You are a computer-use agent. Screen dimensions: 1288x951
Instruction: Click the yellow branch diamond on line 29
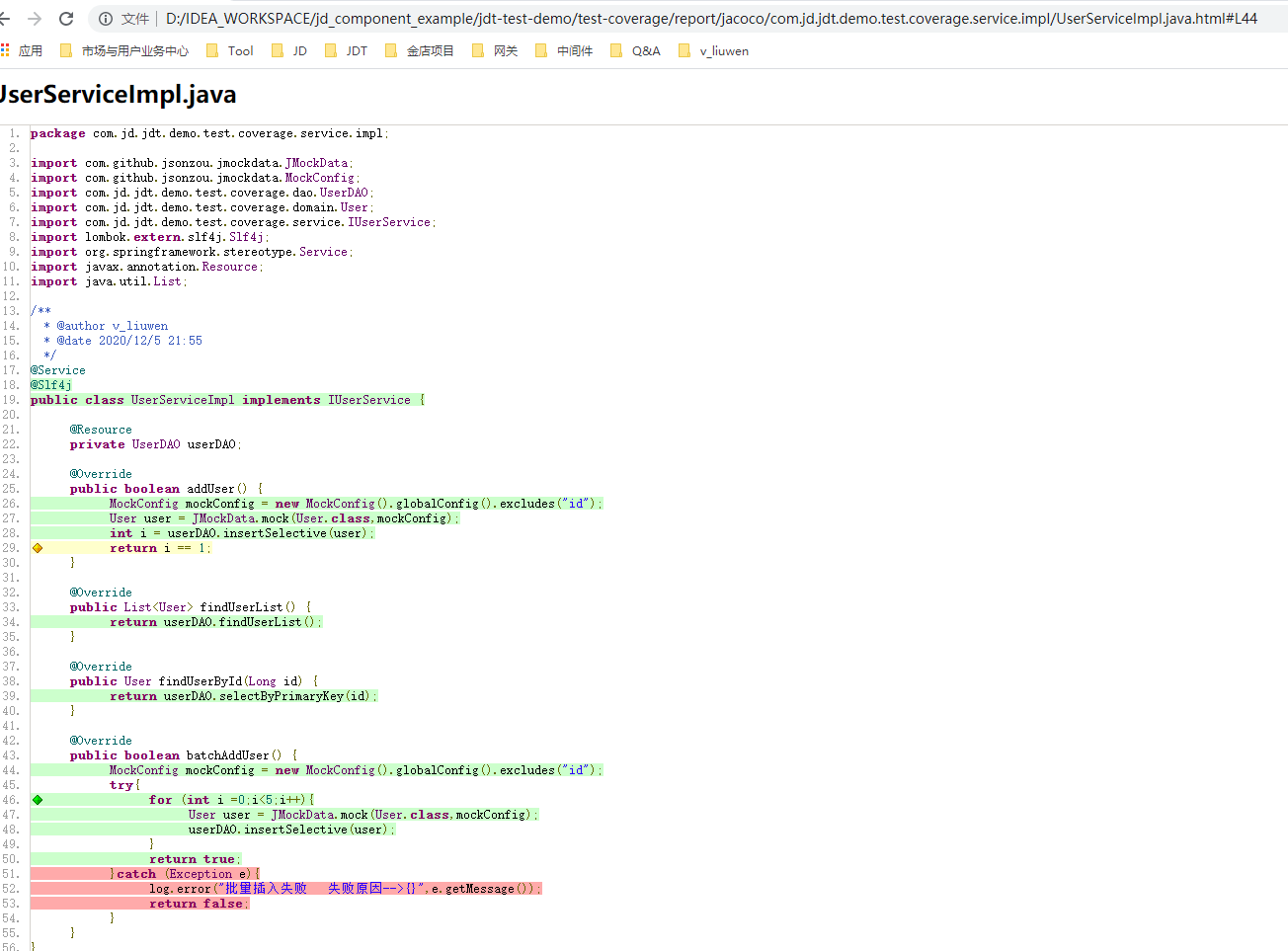click(x=38, y=548)
